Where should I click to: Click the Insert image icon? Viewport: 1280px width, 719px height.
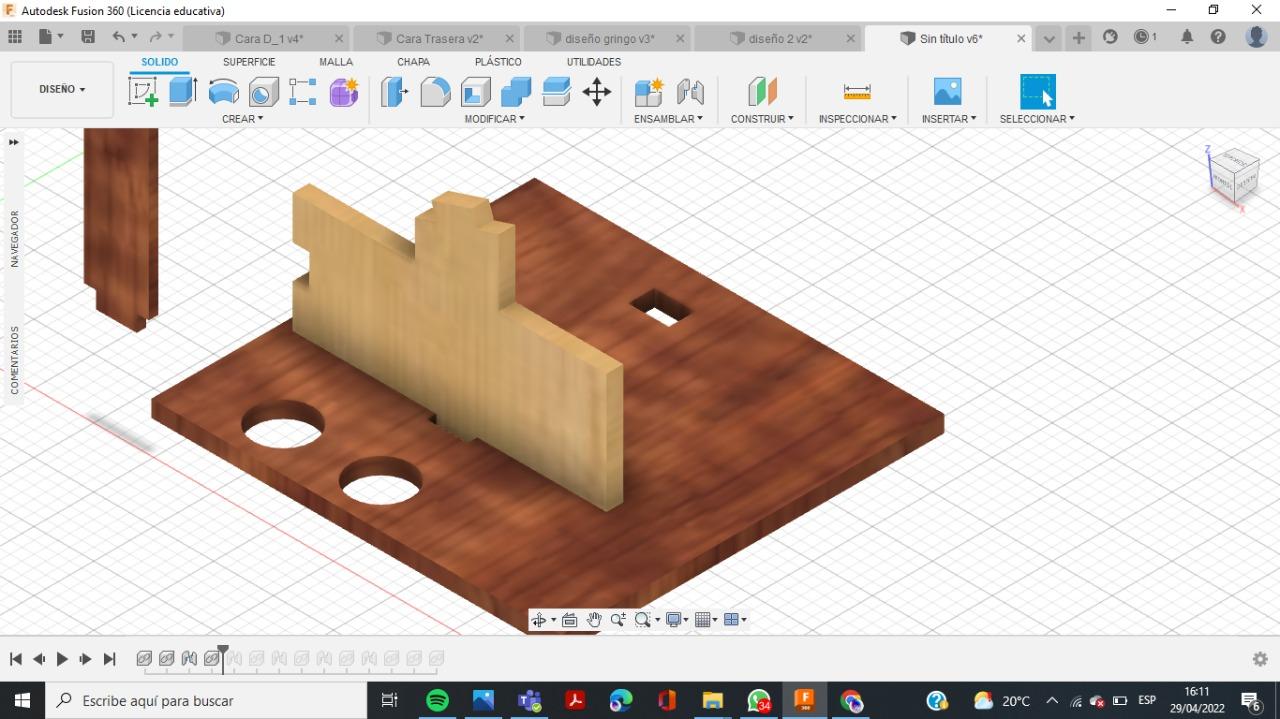click(x=947, y=92)
